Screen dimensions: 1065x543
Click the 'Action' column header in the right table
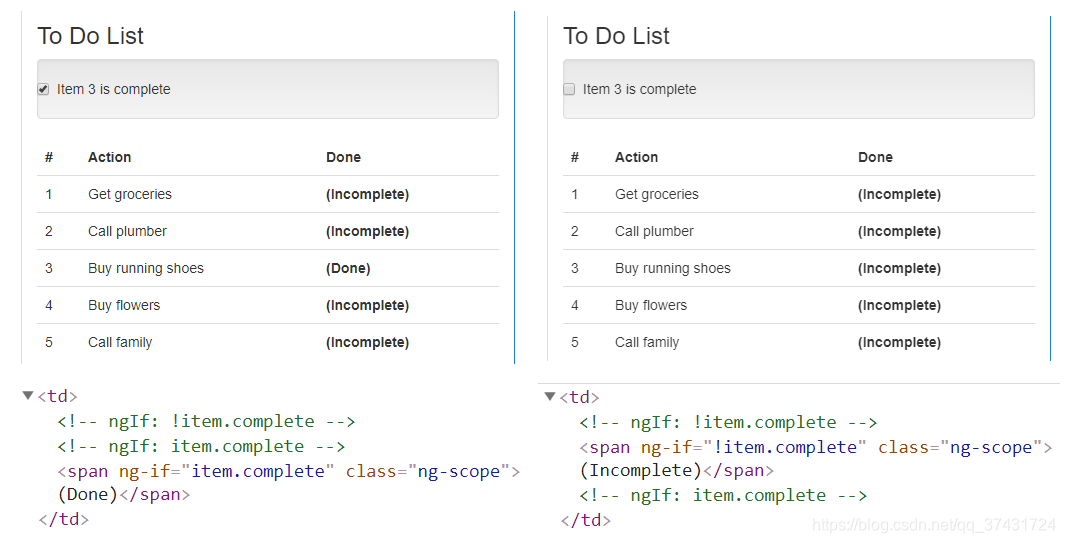[x=636, y=157]
